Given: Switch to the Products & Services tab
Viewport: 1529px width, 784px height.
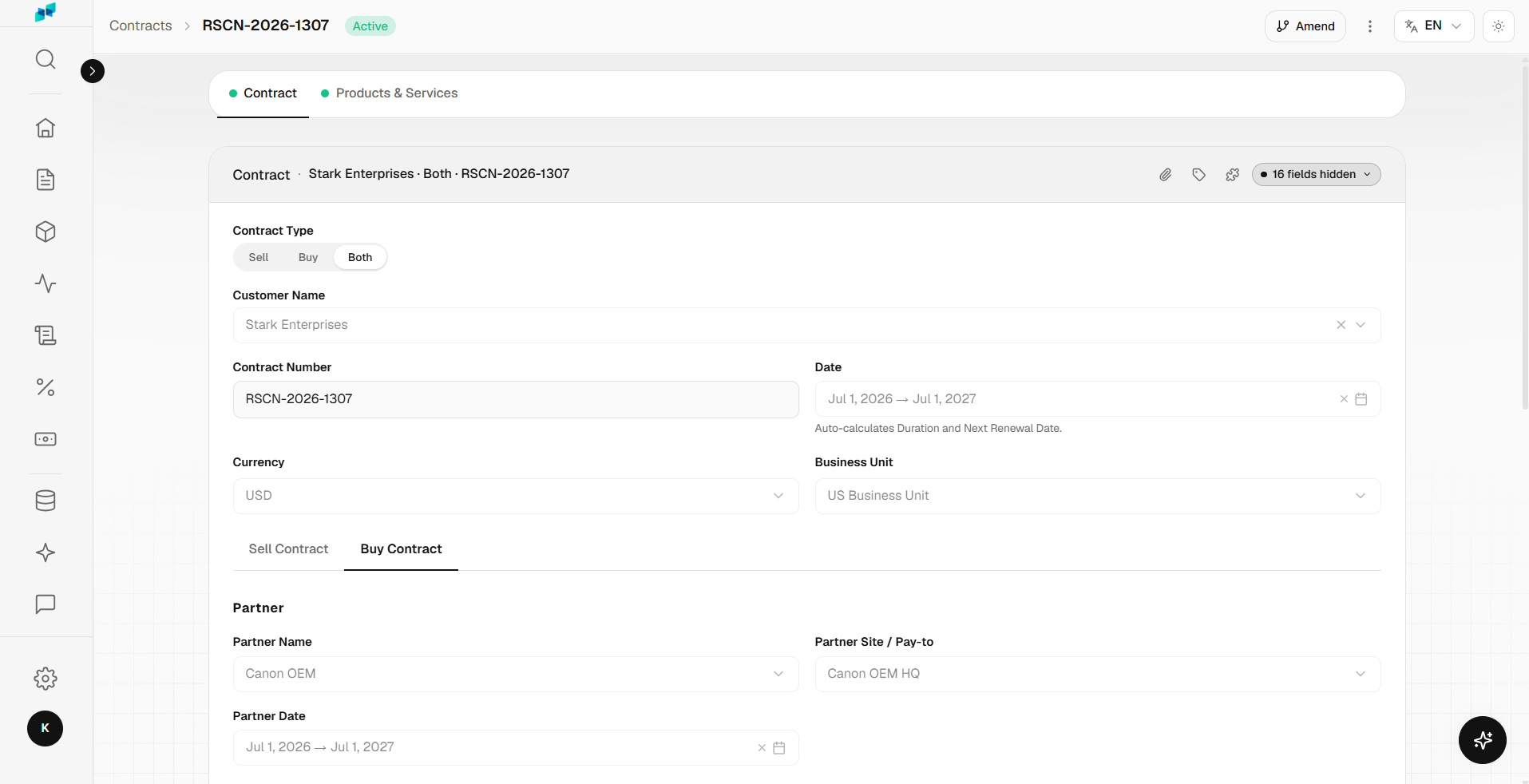Looking at the screenshot, I should coord(389,93).
